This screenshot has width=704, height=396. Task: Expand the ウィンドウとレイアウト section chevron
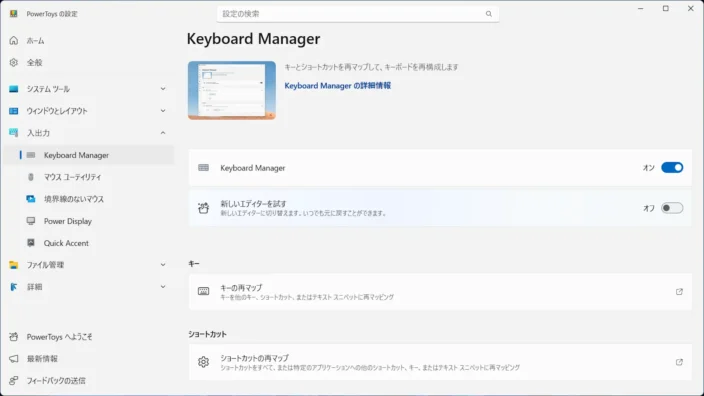[x=163, y=111]
